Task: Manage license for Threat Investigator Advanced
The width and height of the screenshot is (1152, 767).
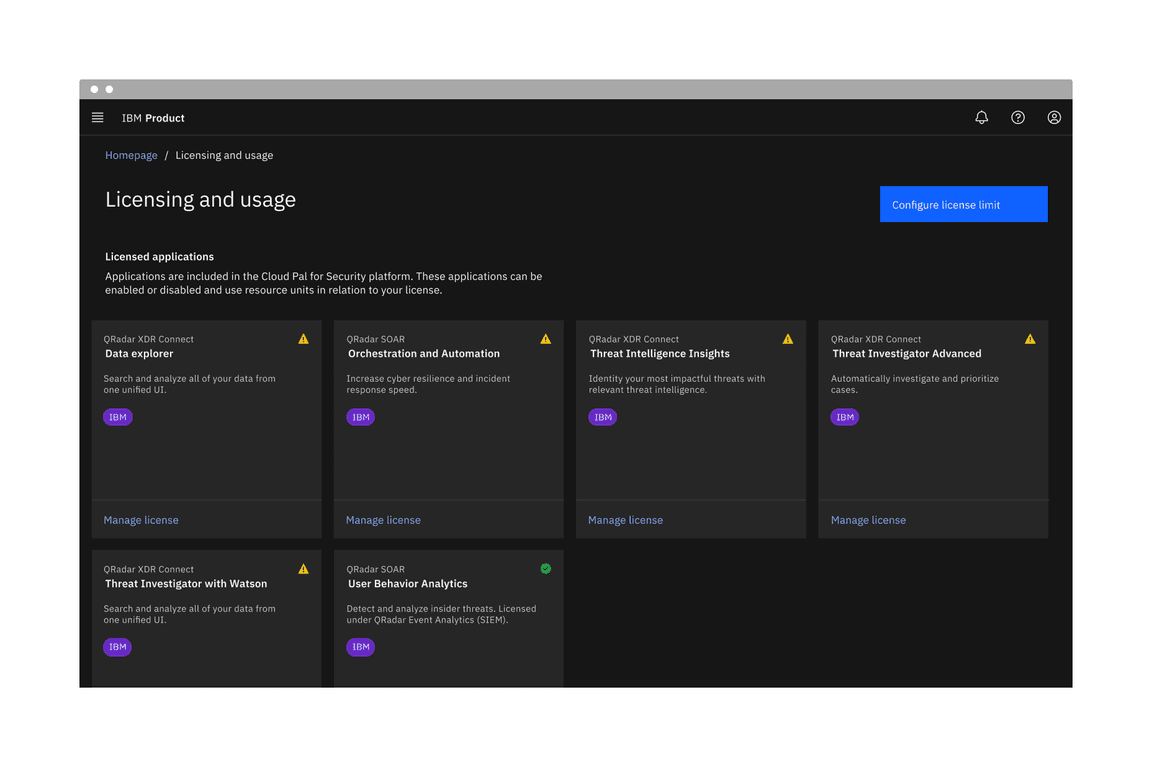Action: coord(868,520)
